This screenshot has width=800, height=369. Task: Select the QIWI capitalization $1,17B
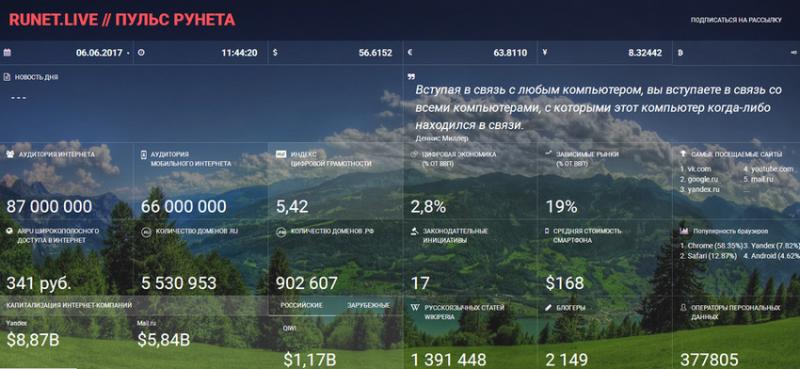tap(310, 360)
